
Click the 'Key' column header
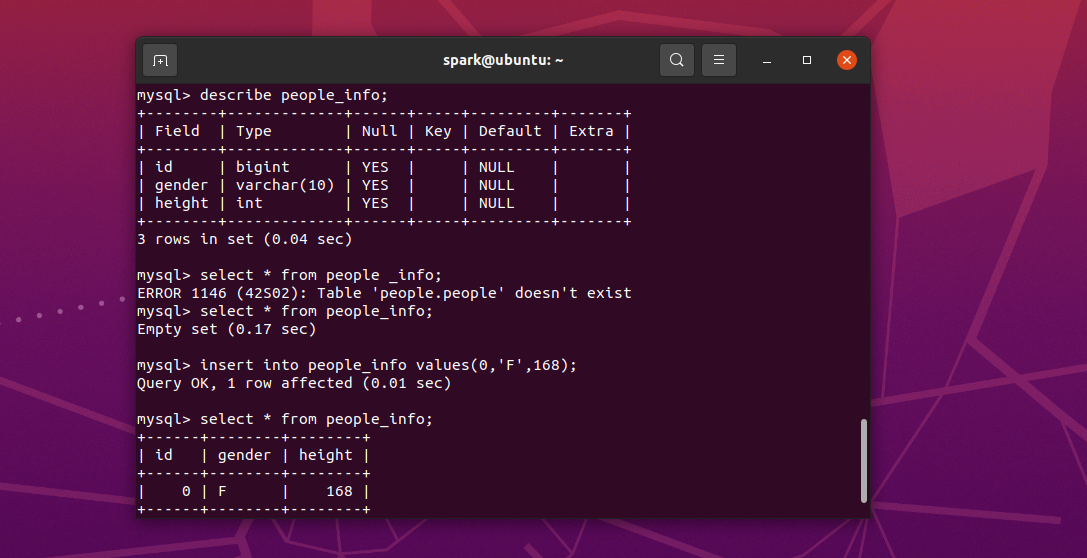click(438, 131)
